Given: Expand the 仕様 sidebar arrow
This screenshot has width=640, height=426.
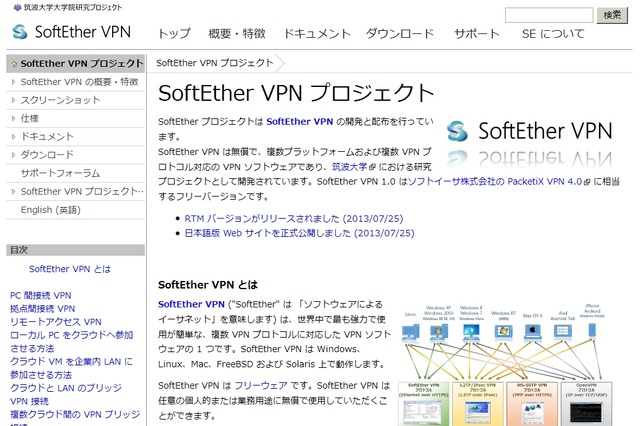Looking at the screenshot, I should [13, 118].
